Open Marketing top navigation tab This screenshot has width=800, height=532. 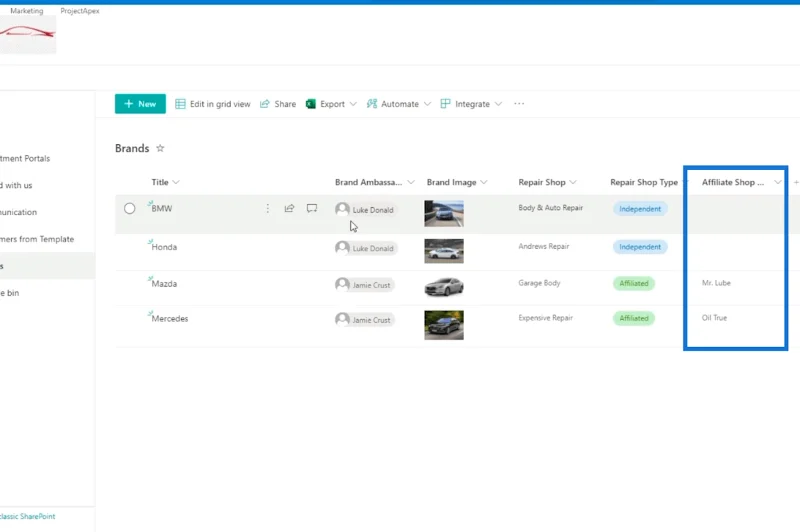coord(27,11)
